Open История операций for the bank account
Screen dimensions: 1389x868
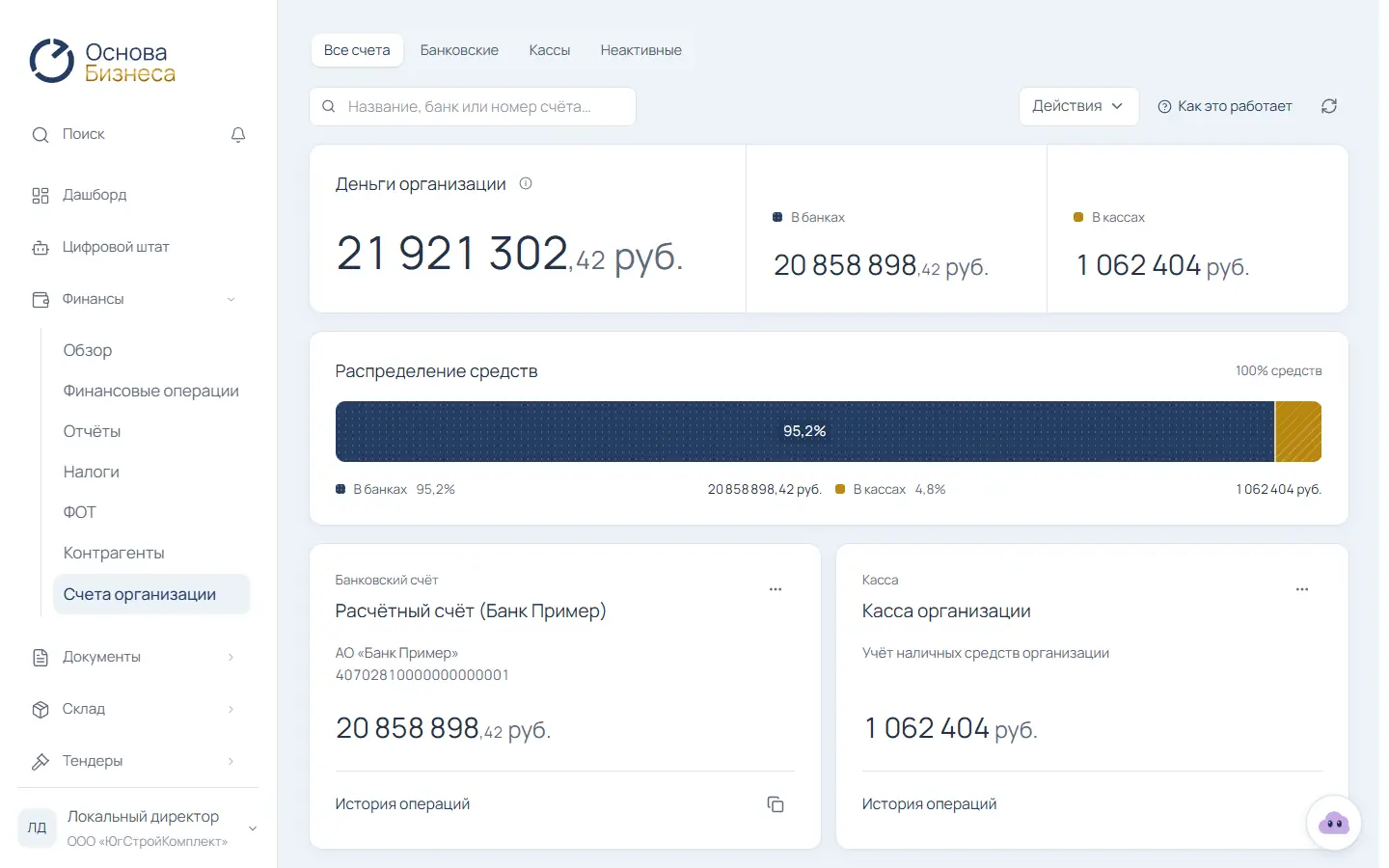(402, 804)
